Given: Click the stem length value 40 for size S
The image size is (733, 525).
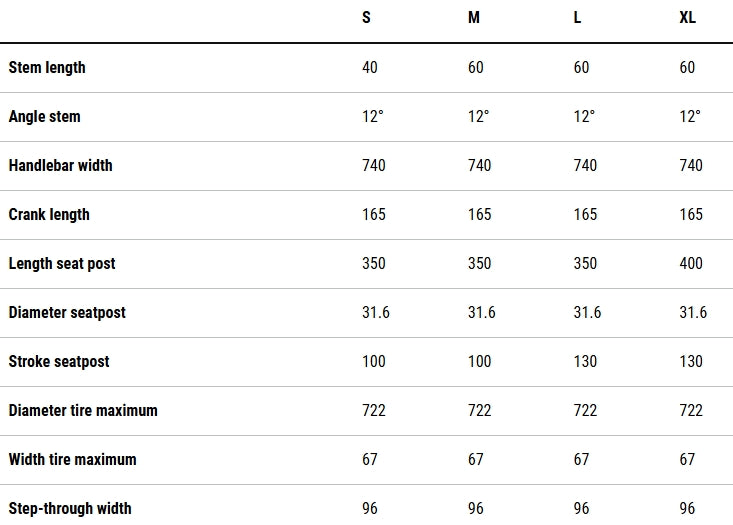Looking at the screenshot, I should coord(371,68).
